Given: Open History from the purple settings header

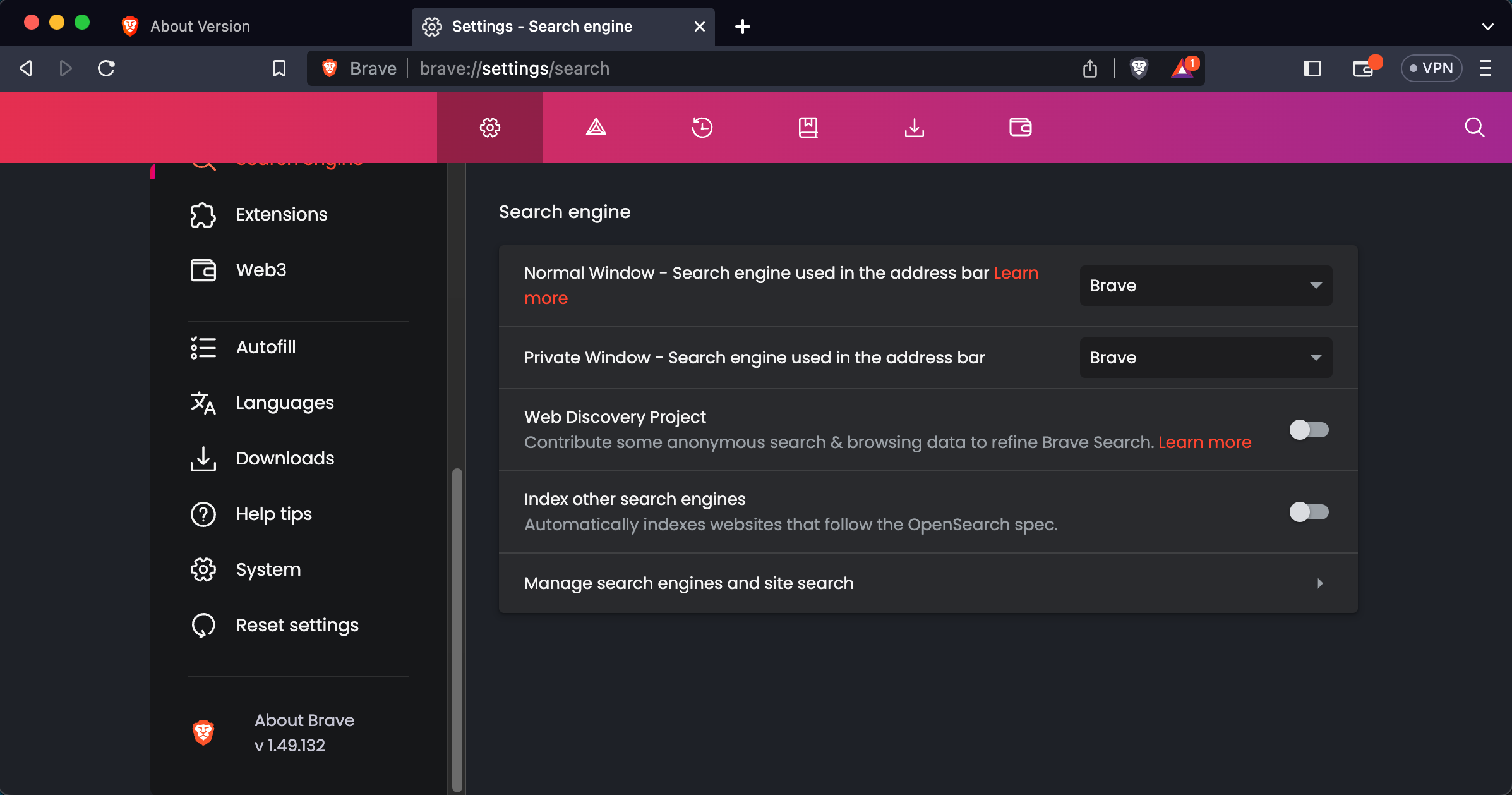Looking at the screenshot, I should tap(702, 127).
